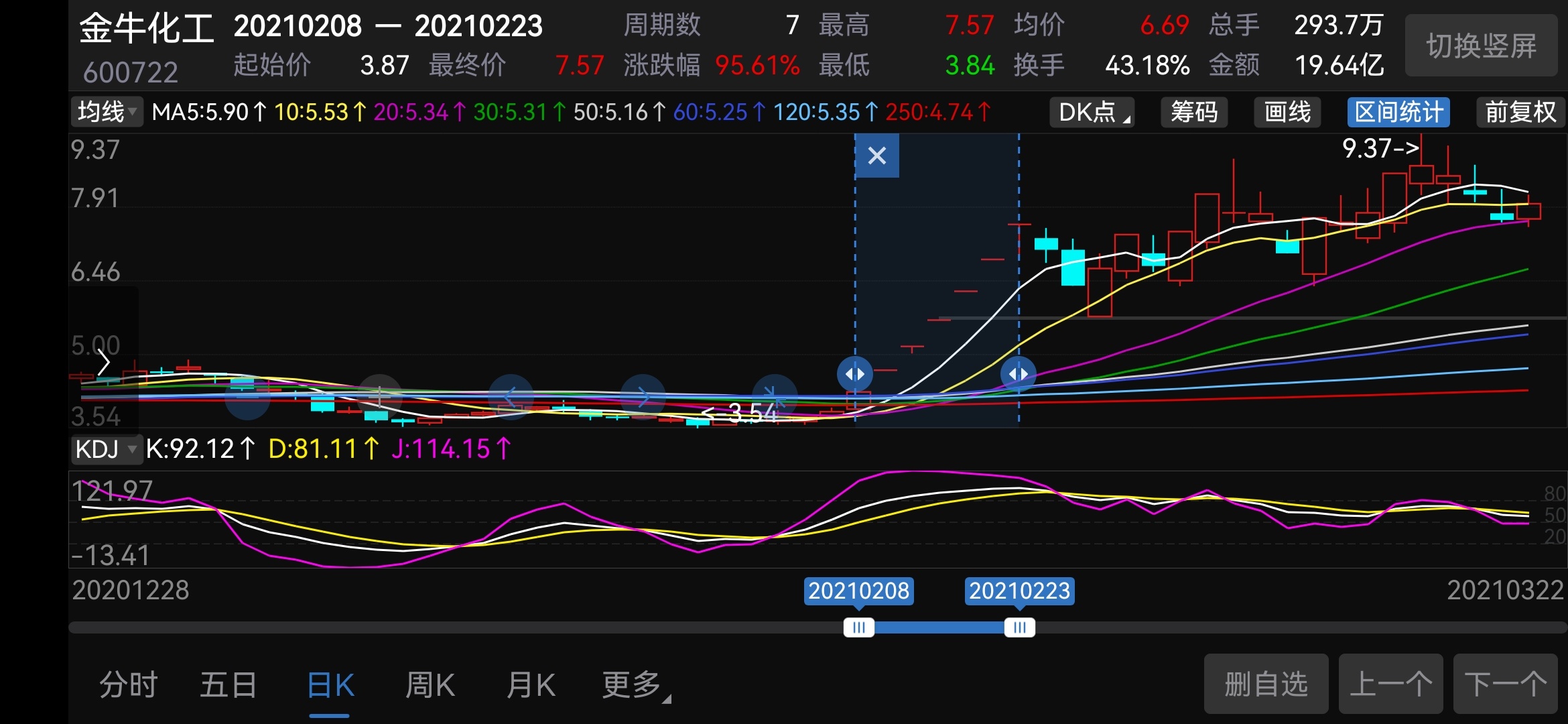
Task: Click the right range slider handle
Action: pyautogui.click(x=1019, y=627)
